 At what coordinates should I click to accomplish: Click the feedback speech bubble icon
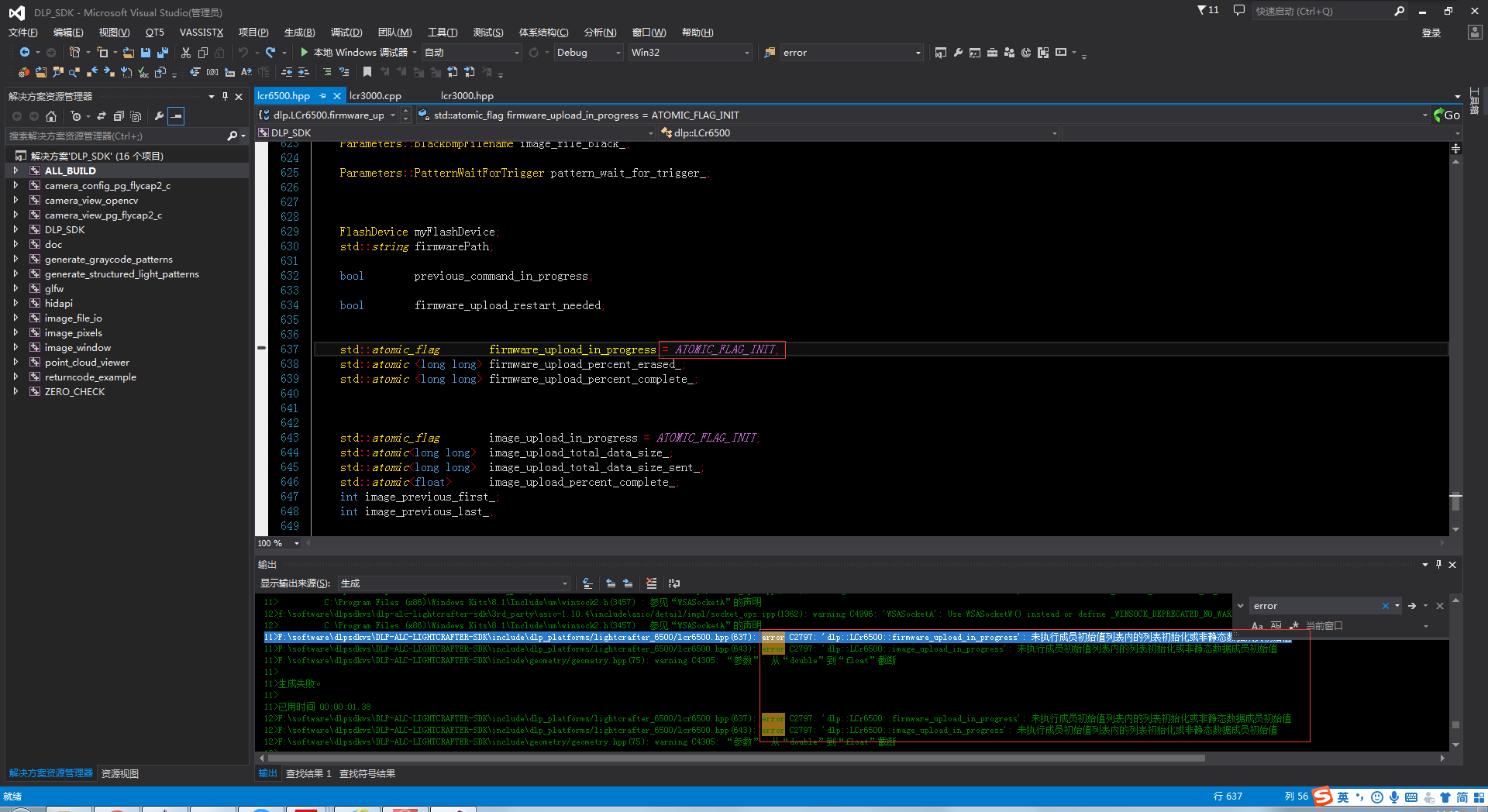click(1238, 11)
